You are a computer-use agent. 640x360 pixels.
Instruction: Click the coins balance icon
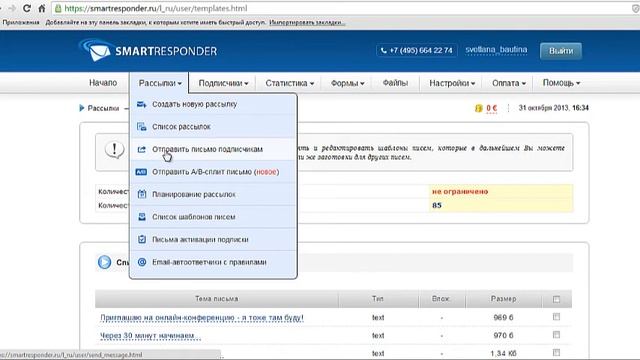pyautogui.click(x=478, y=108)
